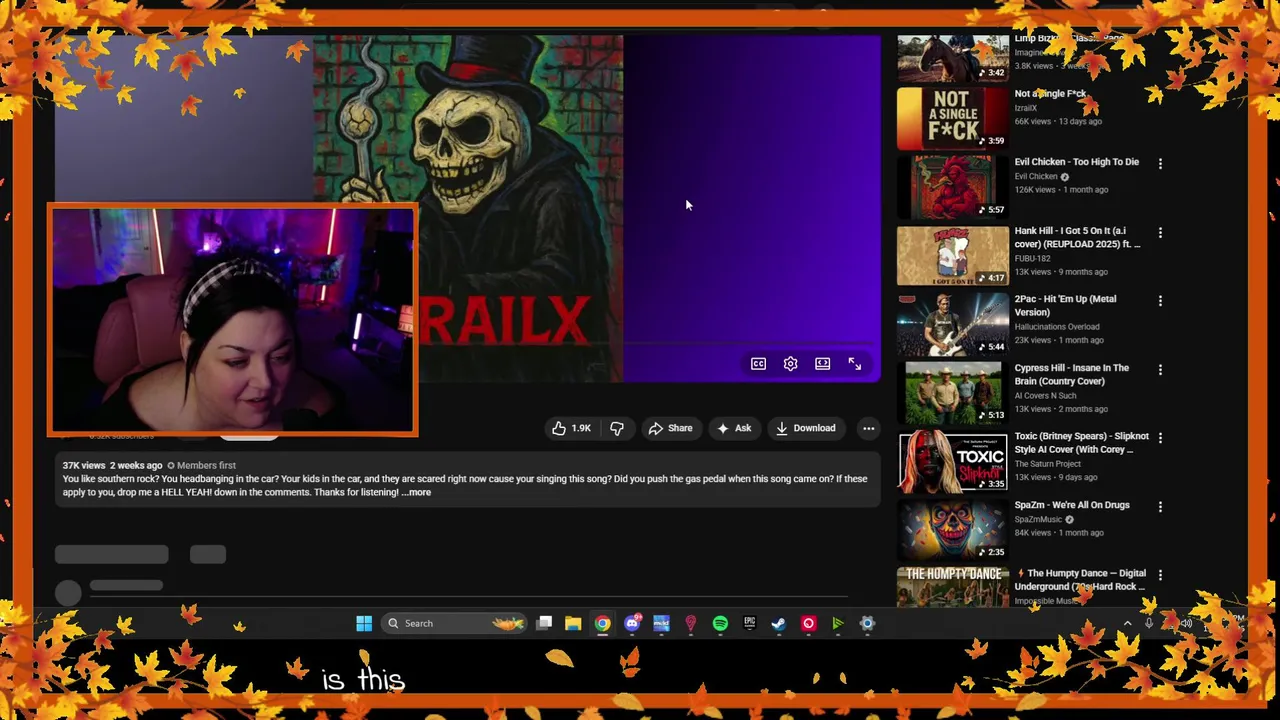
Task: Click the Ask button below the video
Action: tap(733, 428)
